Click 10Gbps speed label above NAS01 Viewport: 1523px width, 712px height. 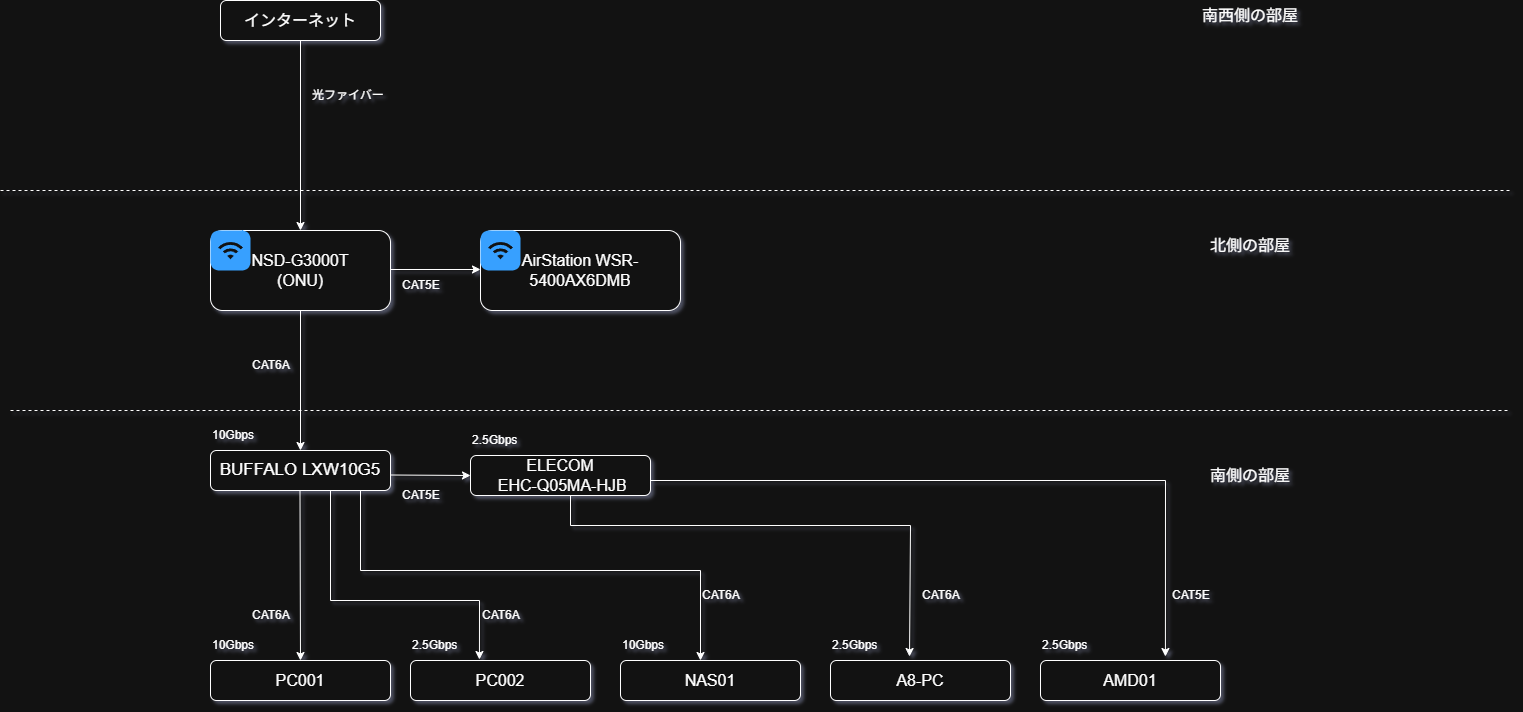pyautogui.click(x=643, y=645)
